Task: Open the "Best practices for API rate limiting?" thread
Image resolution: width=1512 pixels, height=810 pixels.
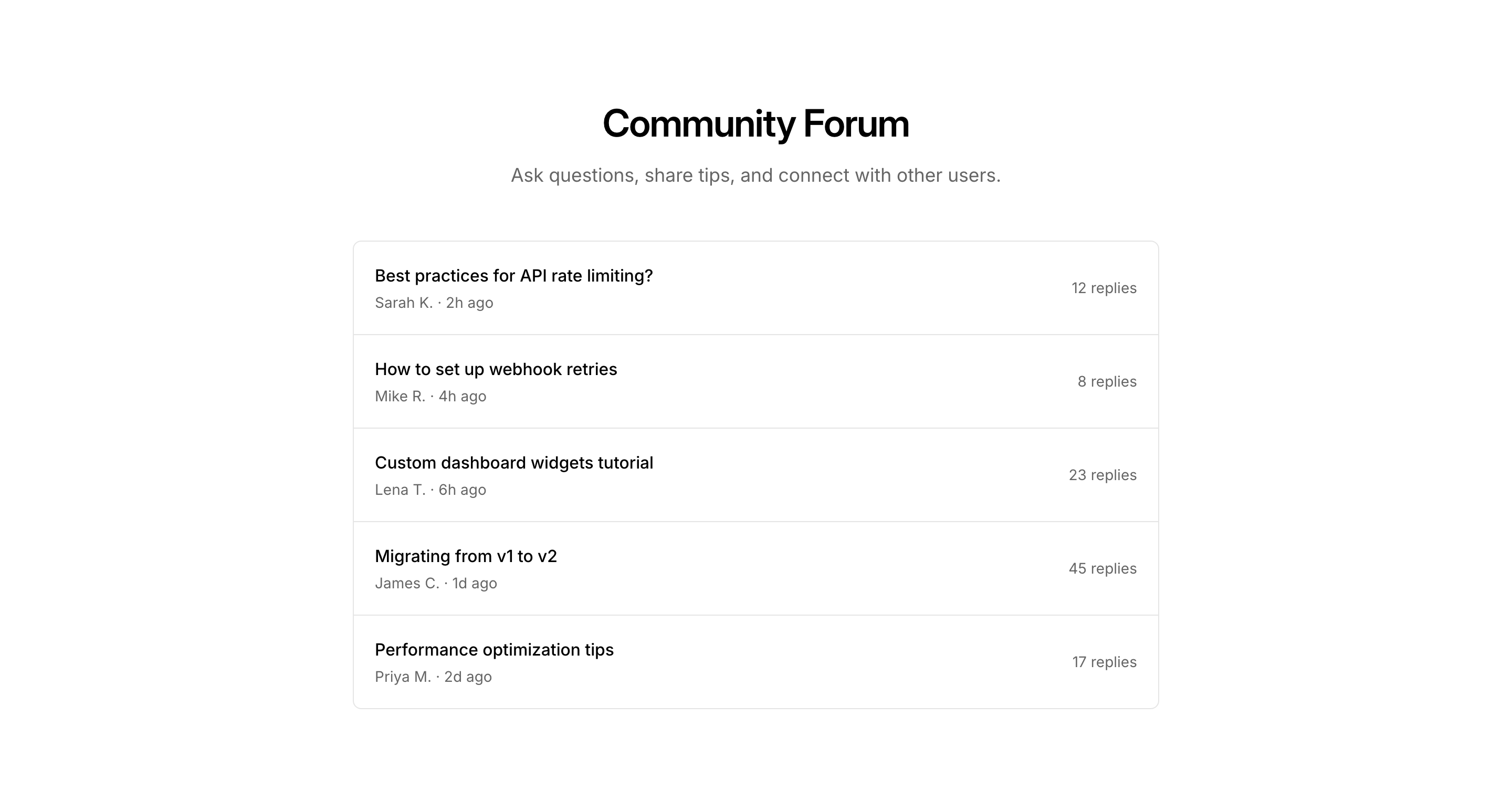Action: 513,275
